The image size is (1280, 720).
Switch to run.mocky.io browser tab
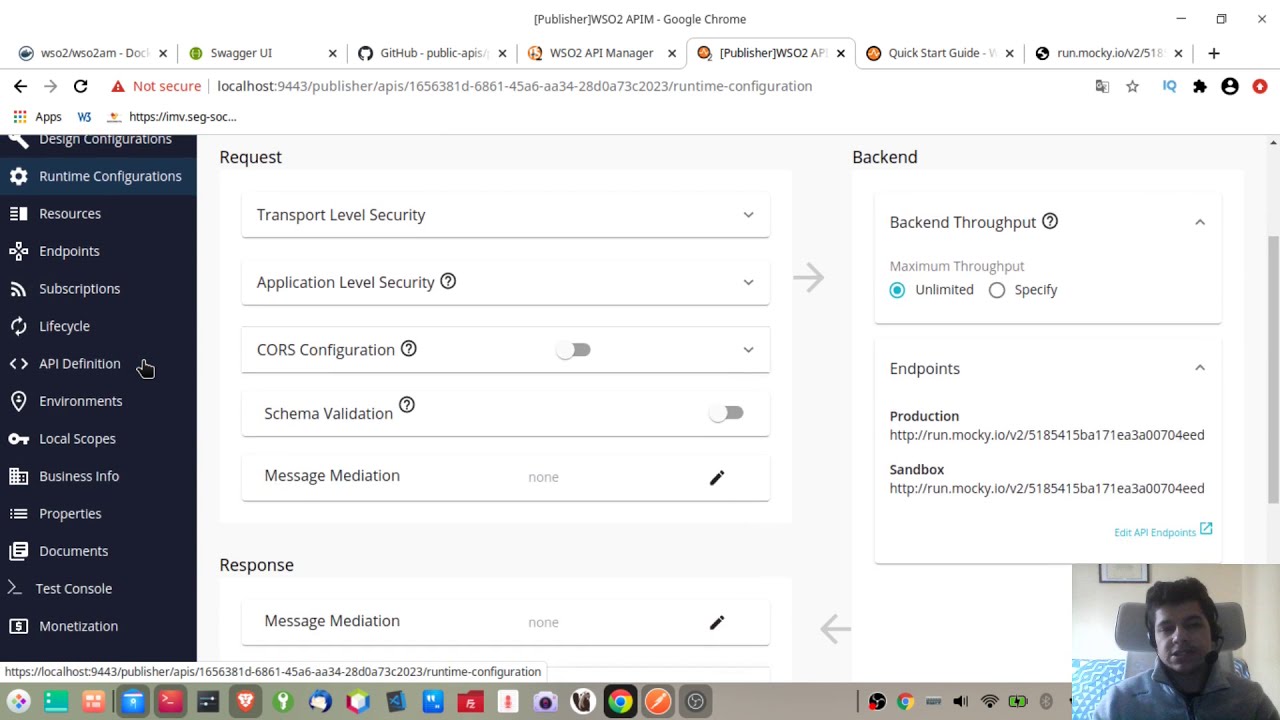1109,53
